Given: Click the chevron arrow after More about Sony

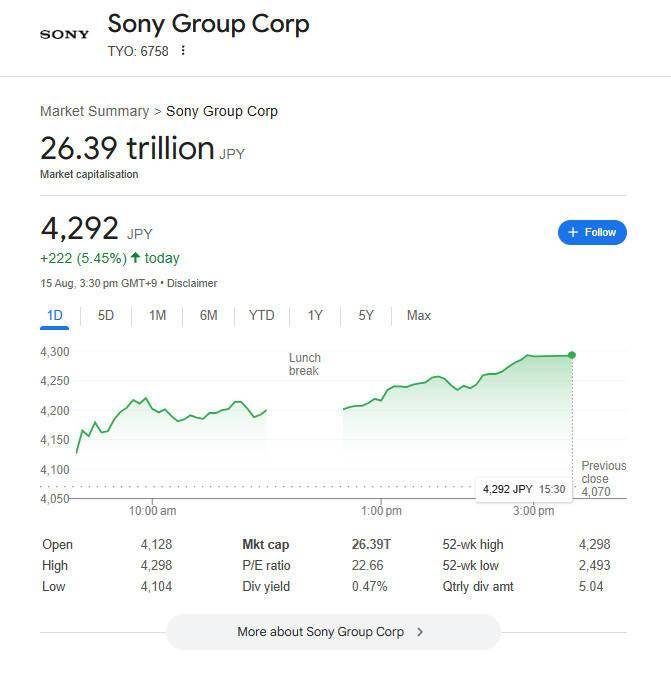Looking at the screenshot, I should tap(420, 631).
